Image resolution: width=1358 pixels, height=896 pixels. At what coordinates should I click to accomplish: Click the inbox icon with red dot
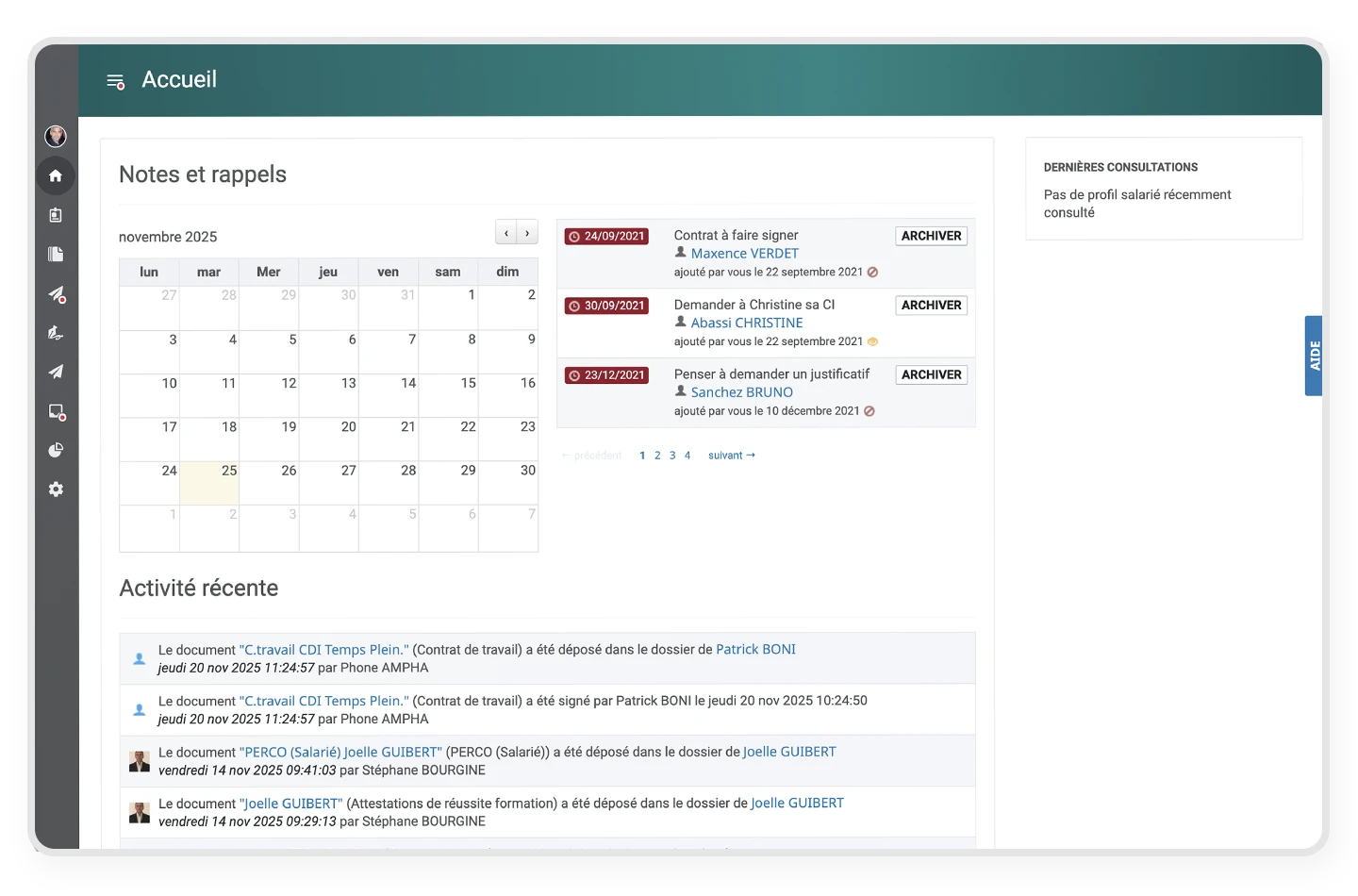(57, 411)
